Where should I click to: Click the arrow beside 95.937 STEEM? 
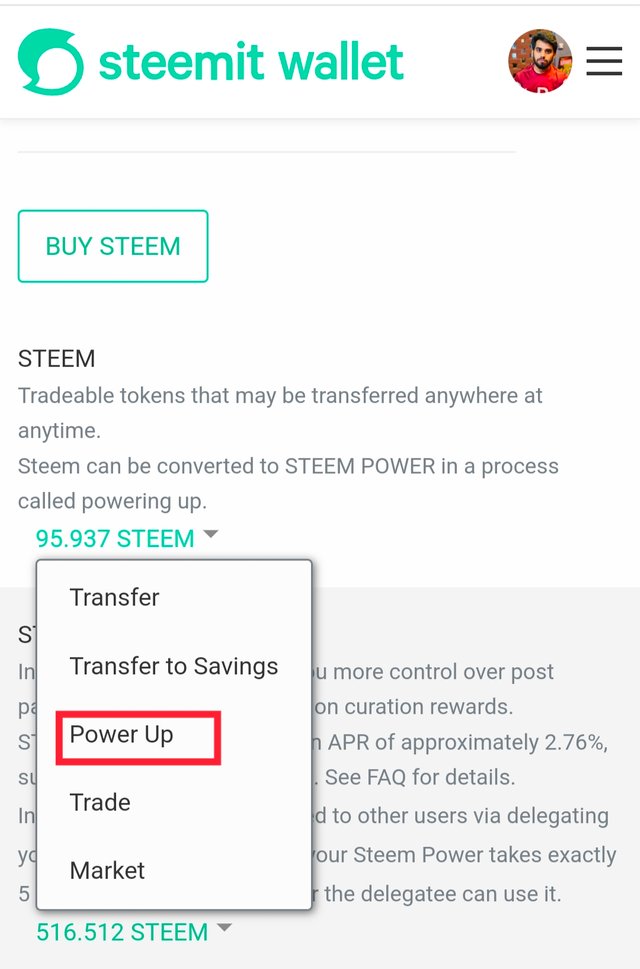210,535
